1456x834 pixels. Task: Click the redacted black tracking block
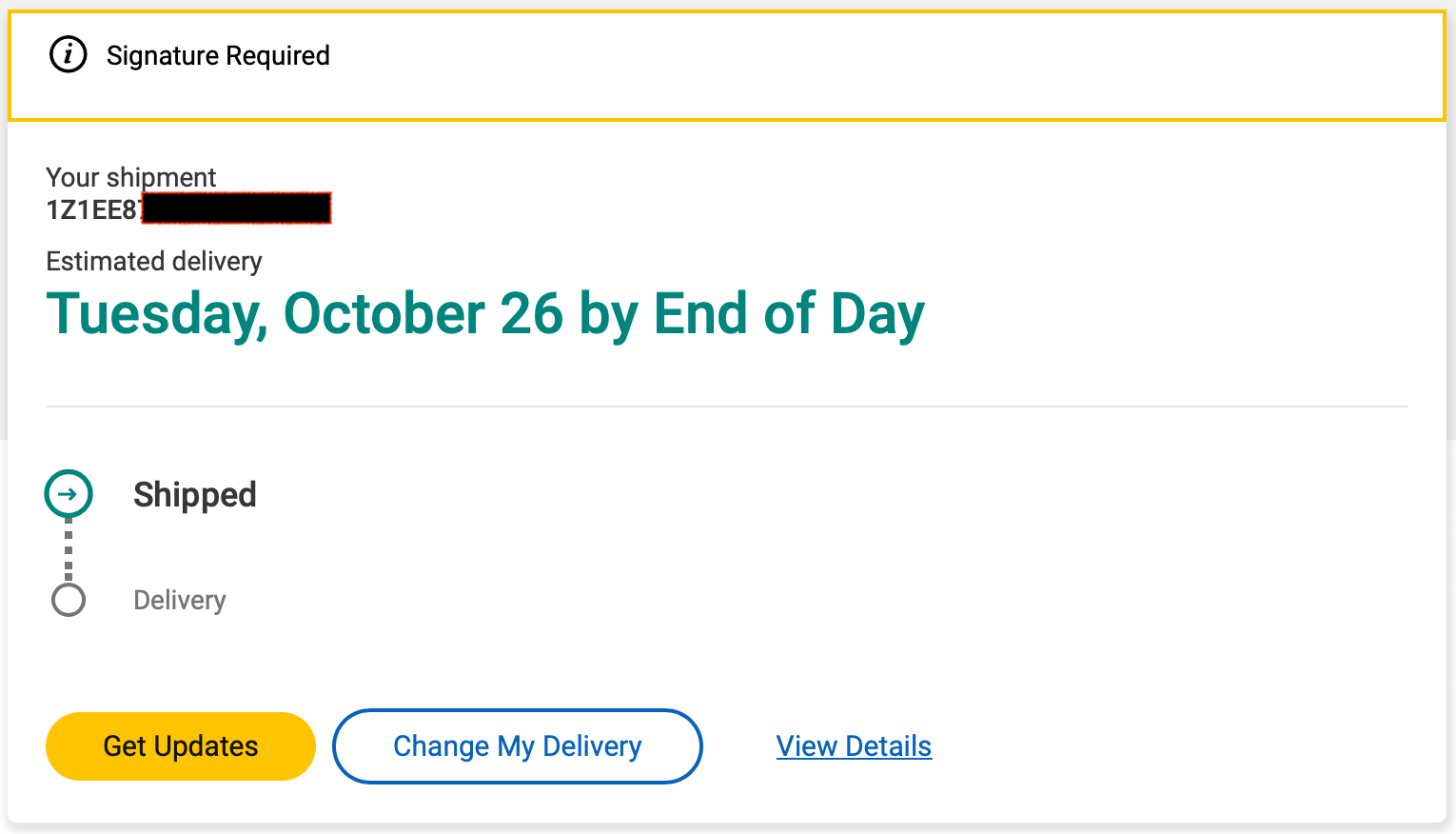pyautogui.click(x=236, y=208)
